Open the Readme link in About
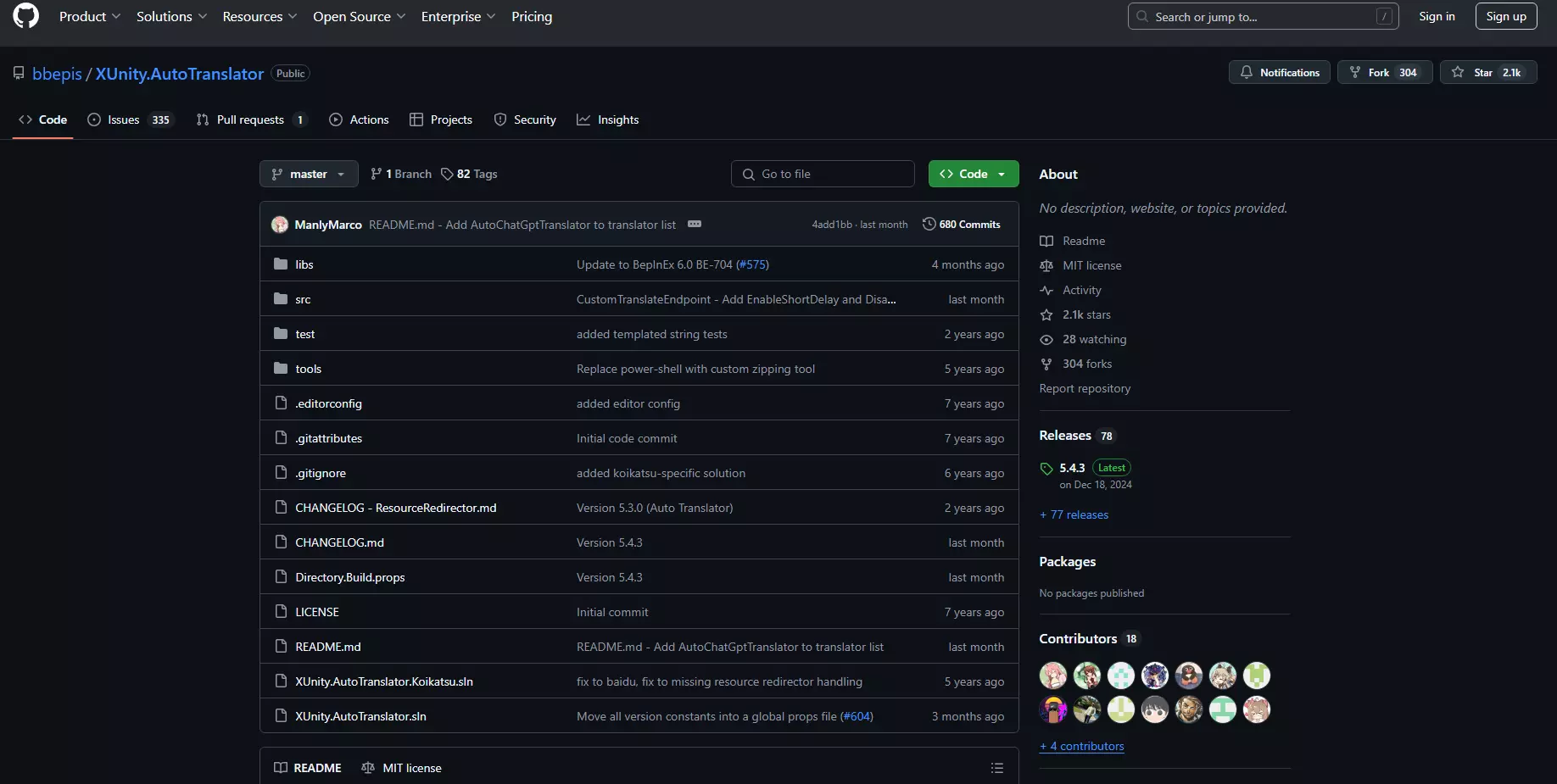1557x784 pixels. (1084, 241)
